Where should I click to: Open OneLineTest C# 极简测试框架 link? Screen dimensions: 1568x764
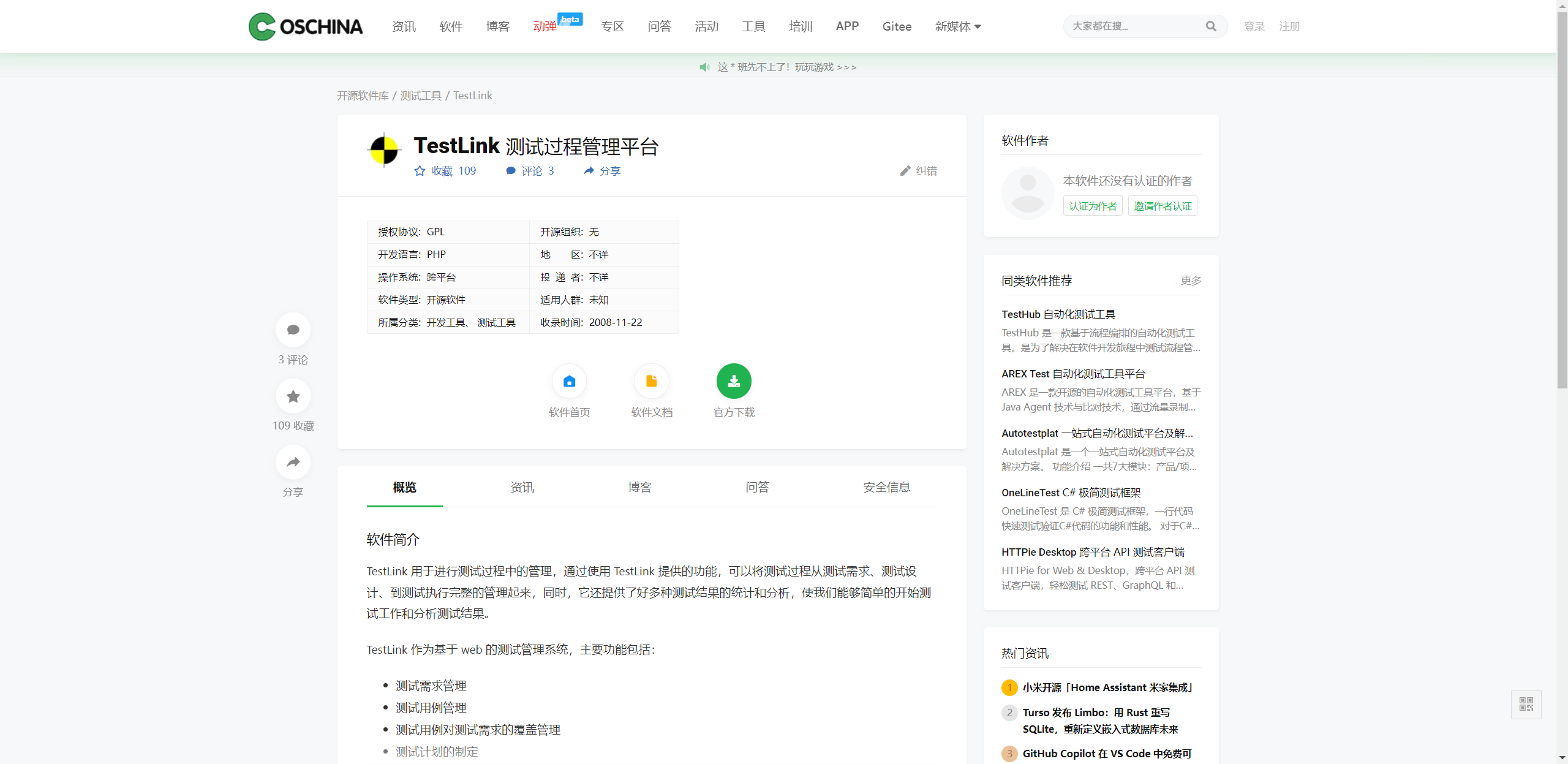point(1071,493)
